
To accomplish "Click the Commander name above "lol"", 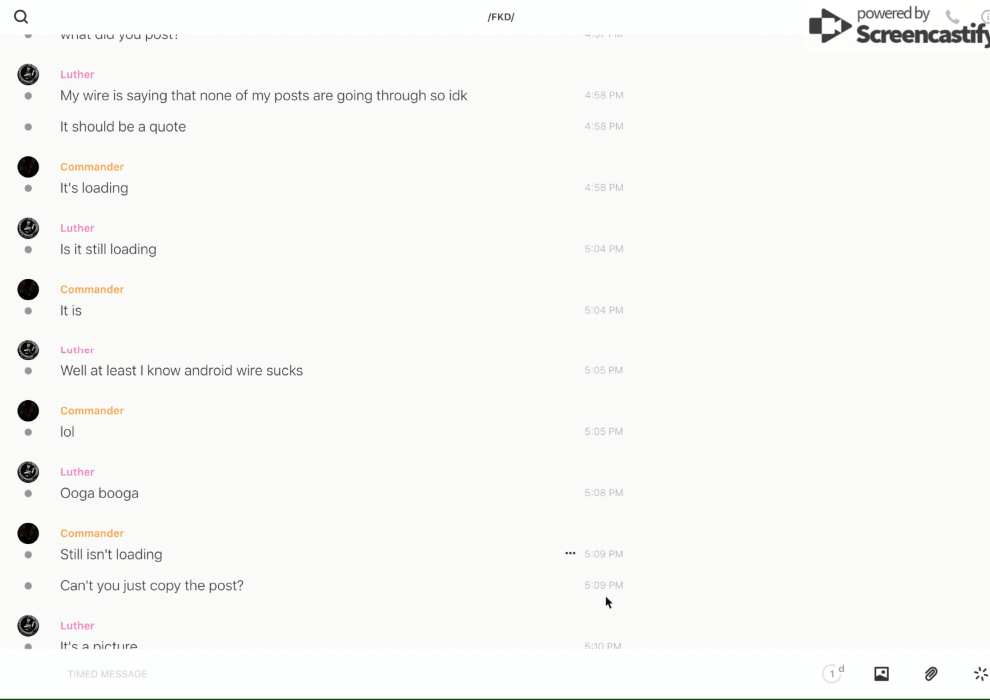I will (x=91, y=411).
